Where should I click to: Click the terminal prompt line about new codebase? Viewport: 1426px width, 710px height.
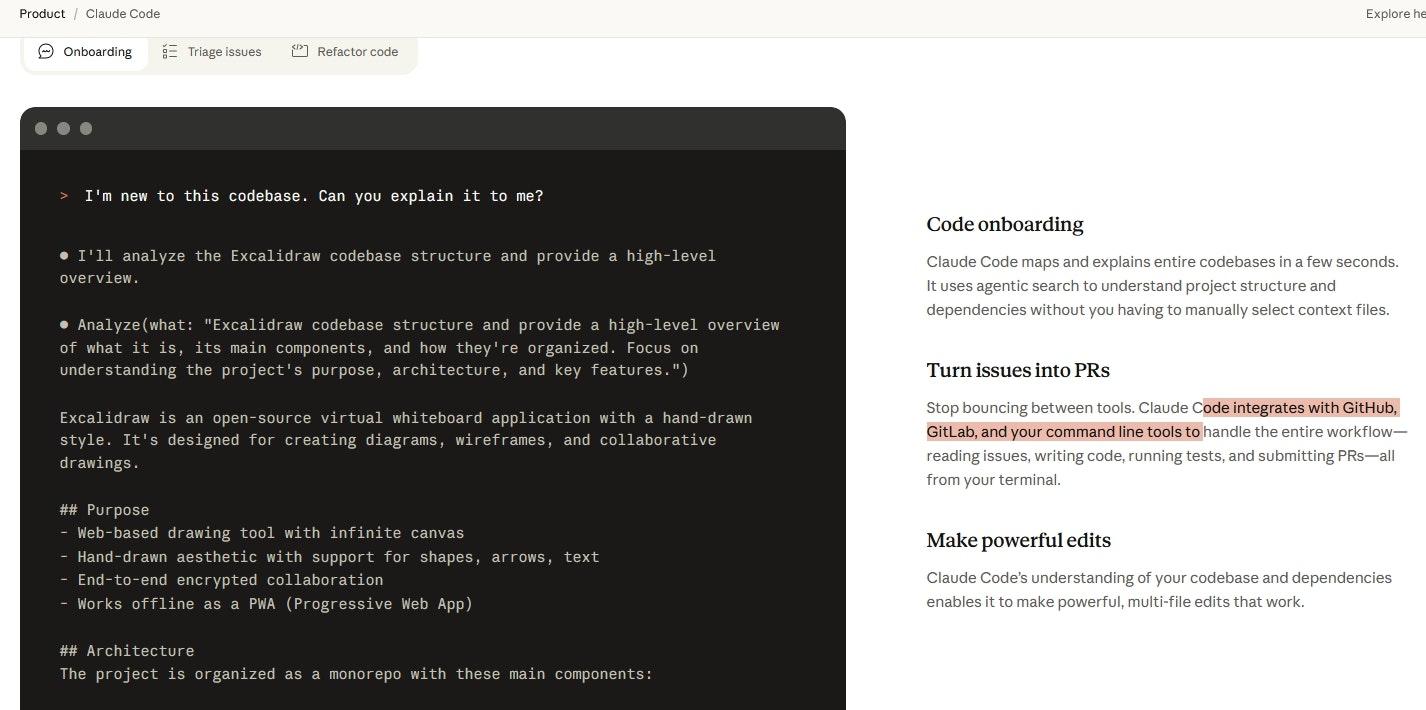(x=314, y=196)
